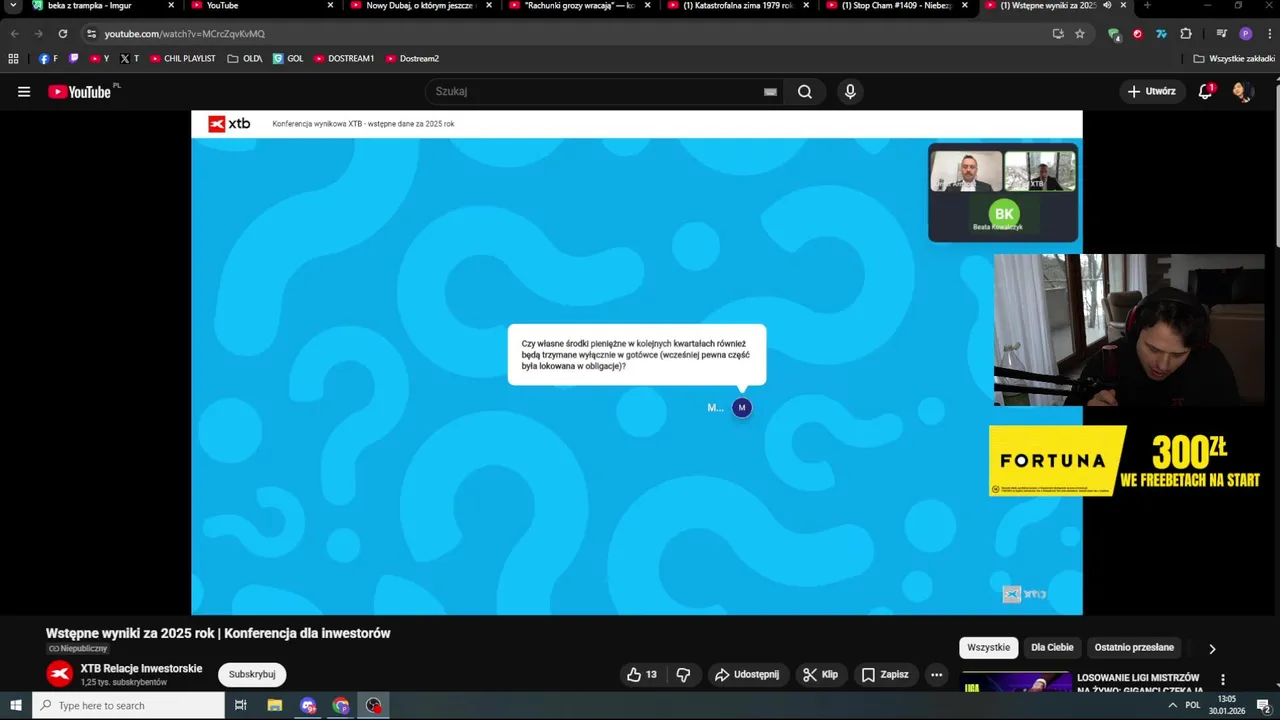
Task: Mute the playing Wstępne wyniki tab speaker
Action: (1107, 5)
